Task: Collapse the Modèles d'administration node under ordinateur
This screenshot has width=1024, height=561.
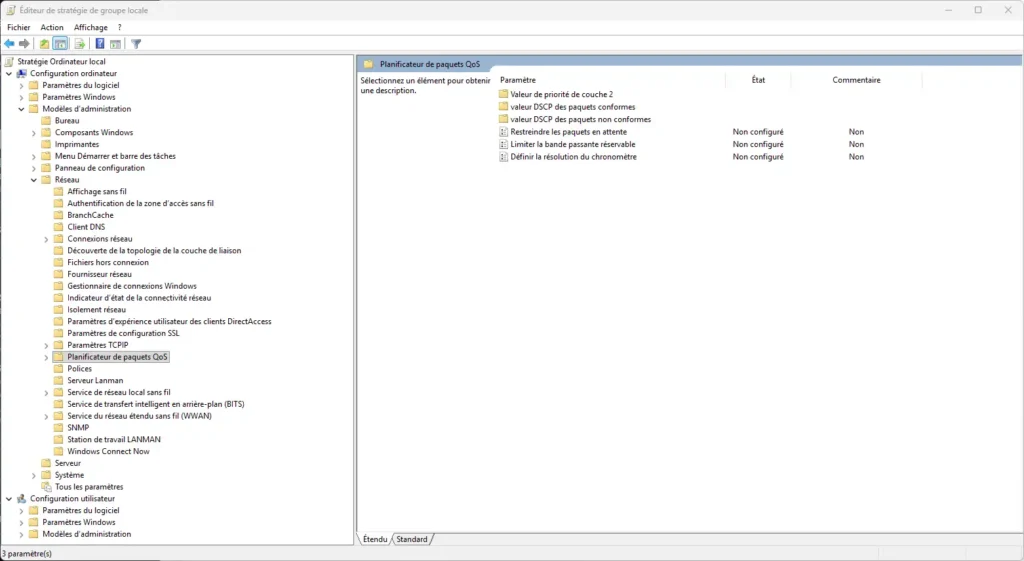Action: [x=21, y=109]
